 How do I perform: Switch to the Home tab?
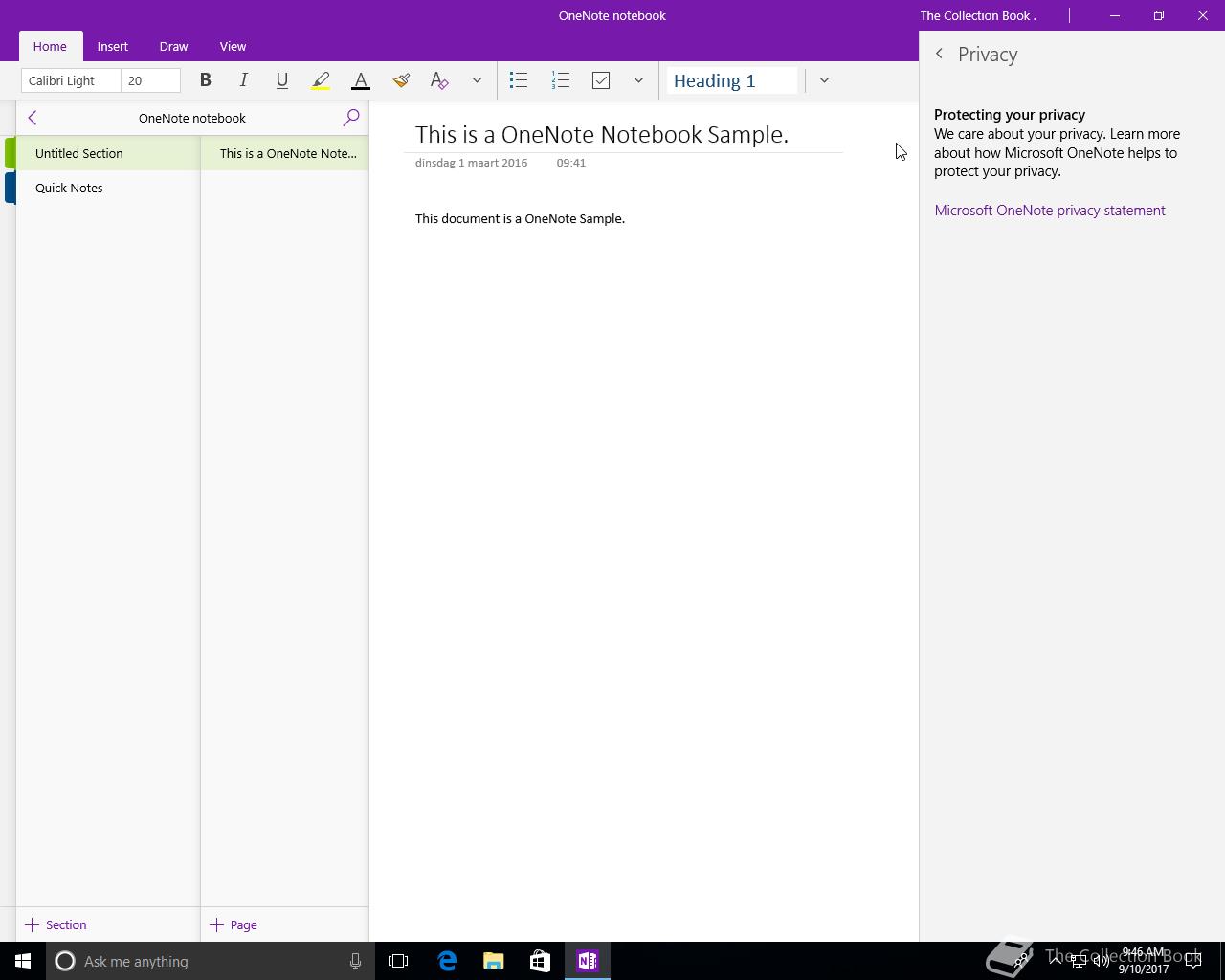pyautogui.click(x=50, y=46)
